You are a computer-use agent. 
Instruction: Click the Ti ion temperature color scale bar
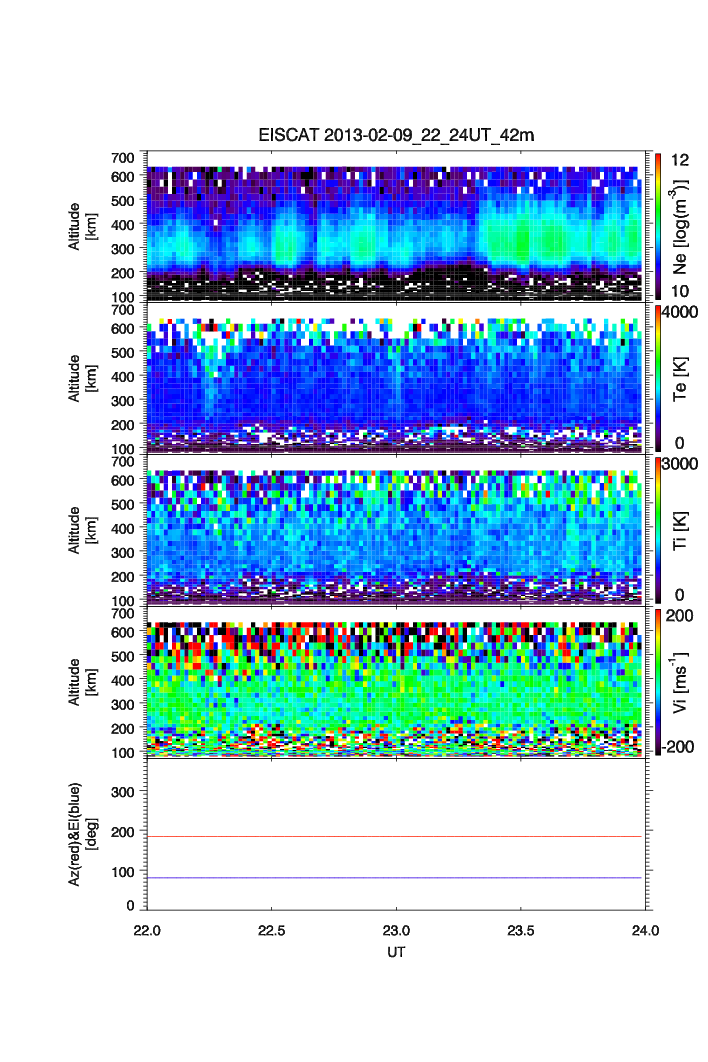[658, 530]
